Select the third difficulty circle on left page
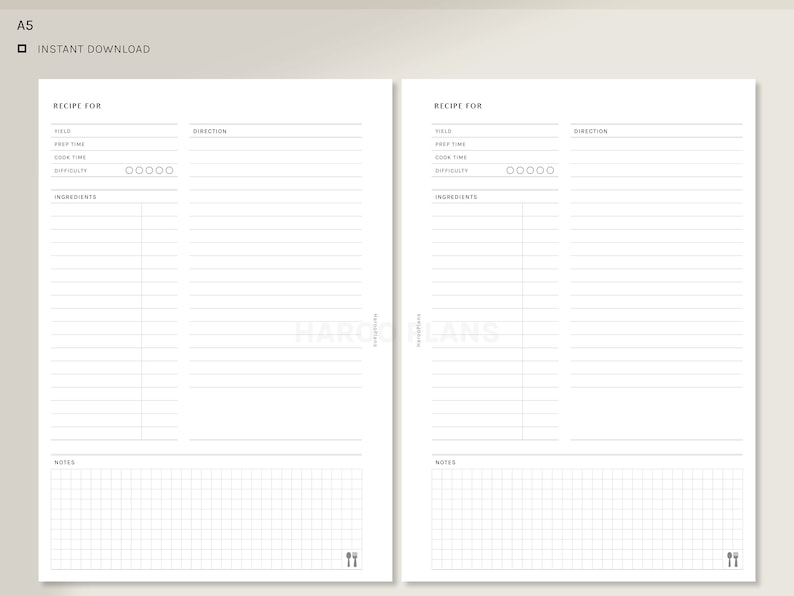794x596 pixels. coord(149,171)
